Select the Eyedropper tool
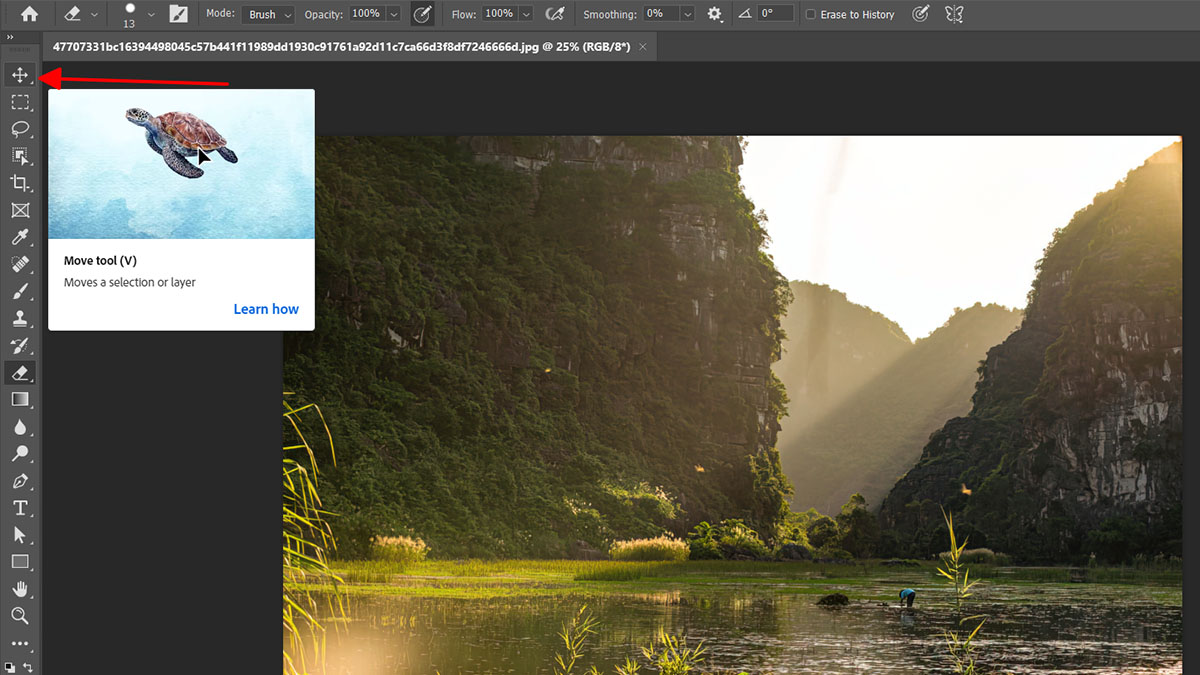 20,237
